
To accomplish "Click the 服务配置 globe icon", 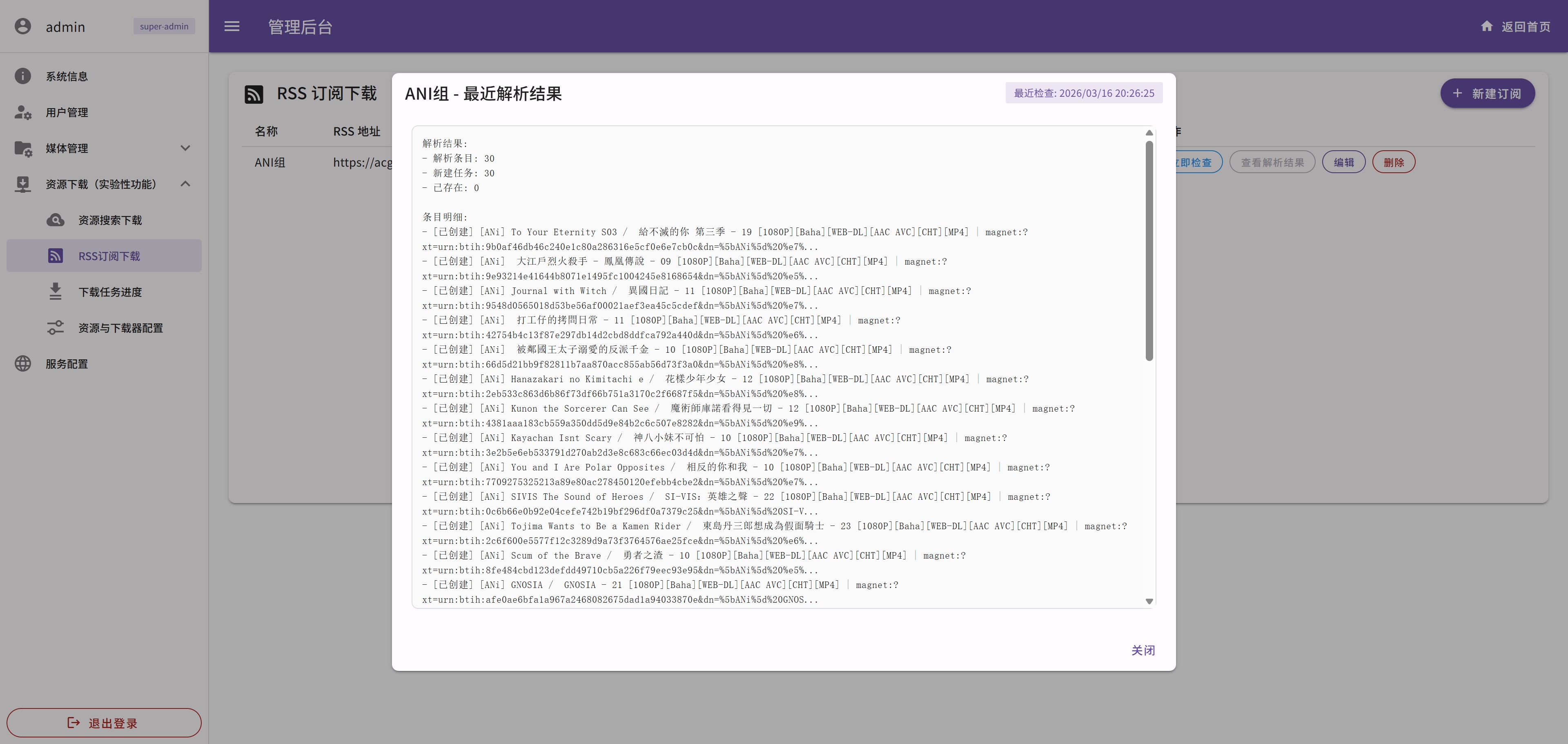I will coord(22,363).
